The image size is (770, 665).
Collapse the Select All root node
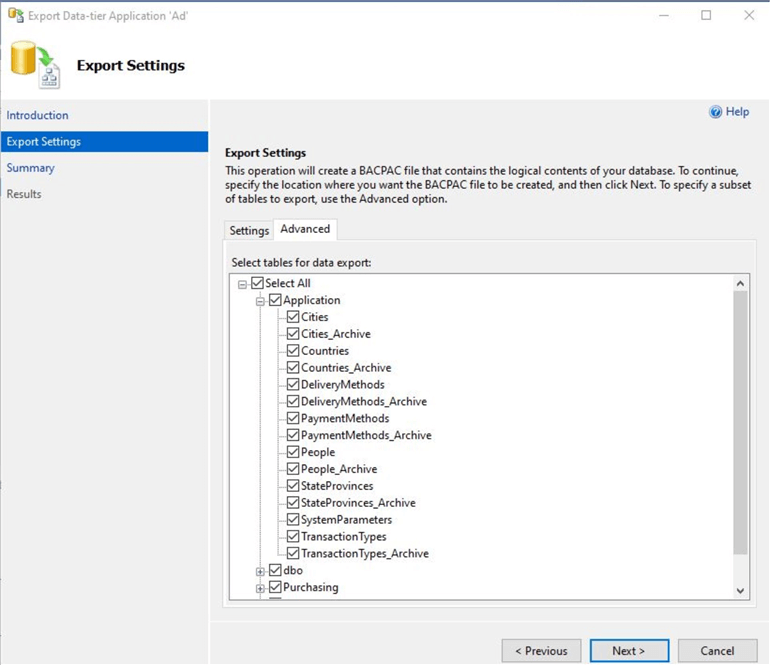pyautogui.click(x=242, y=284)
